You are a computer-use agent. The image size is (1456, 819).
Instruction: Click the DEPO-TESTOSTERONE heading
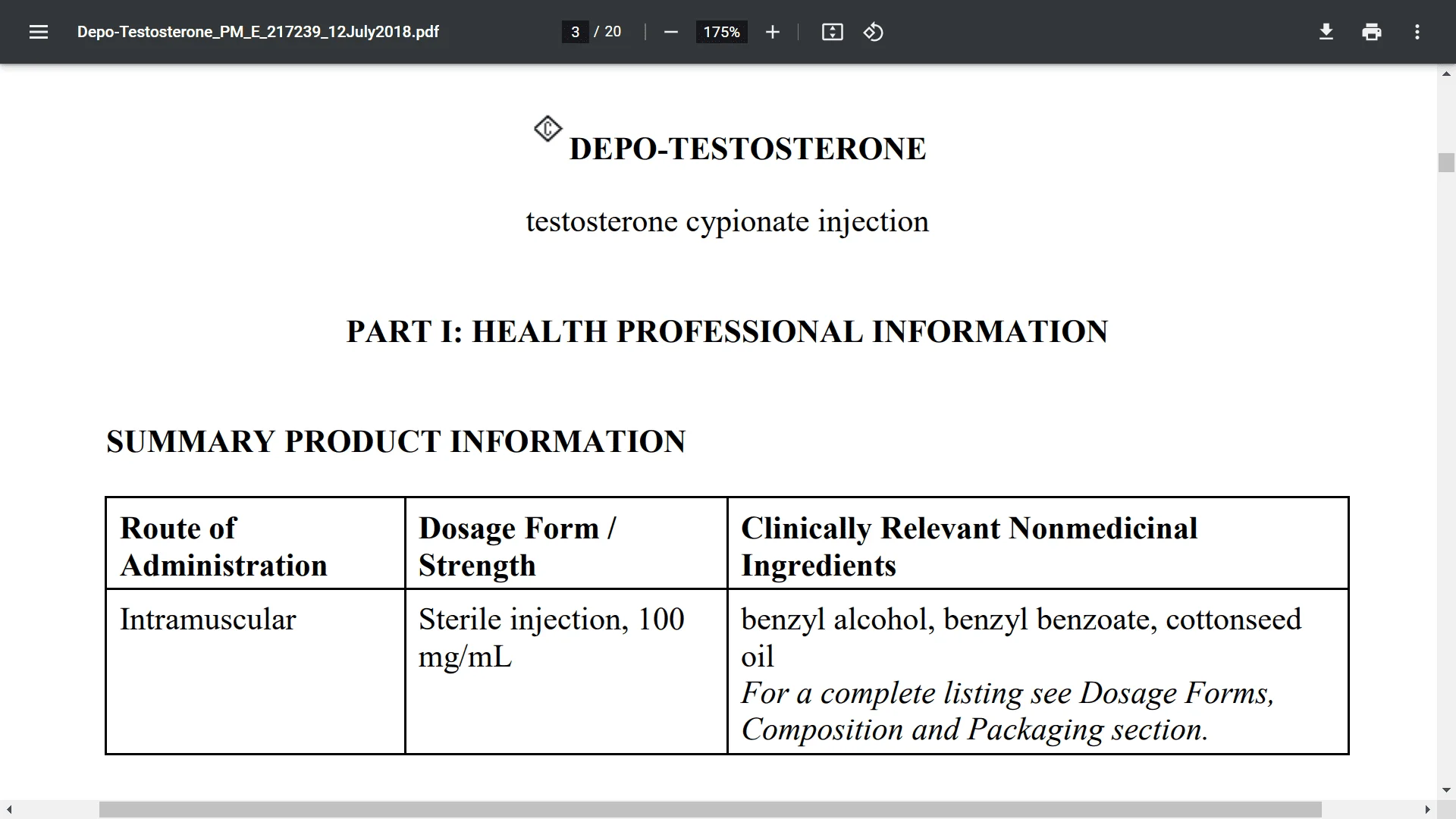coord(747,149)
